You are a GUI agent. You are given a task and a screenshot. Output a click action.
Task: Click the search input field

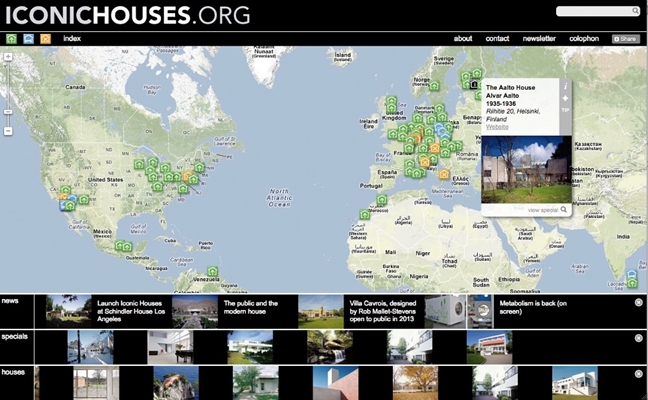pyautogui.click(x=594, y=11)
